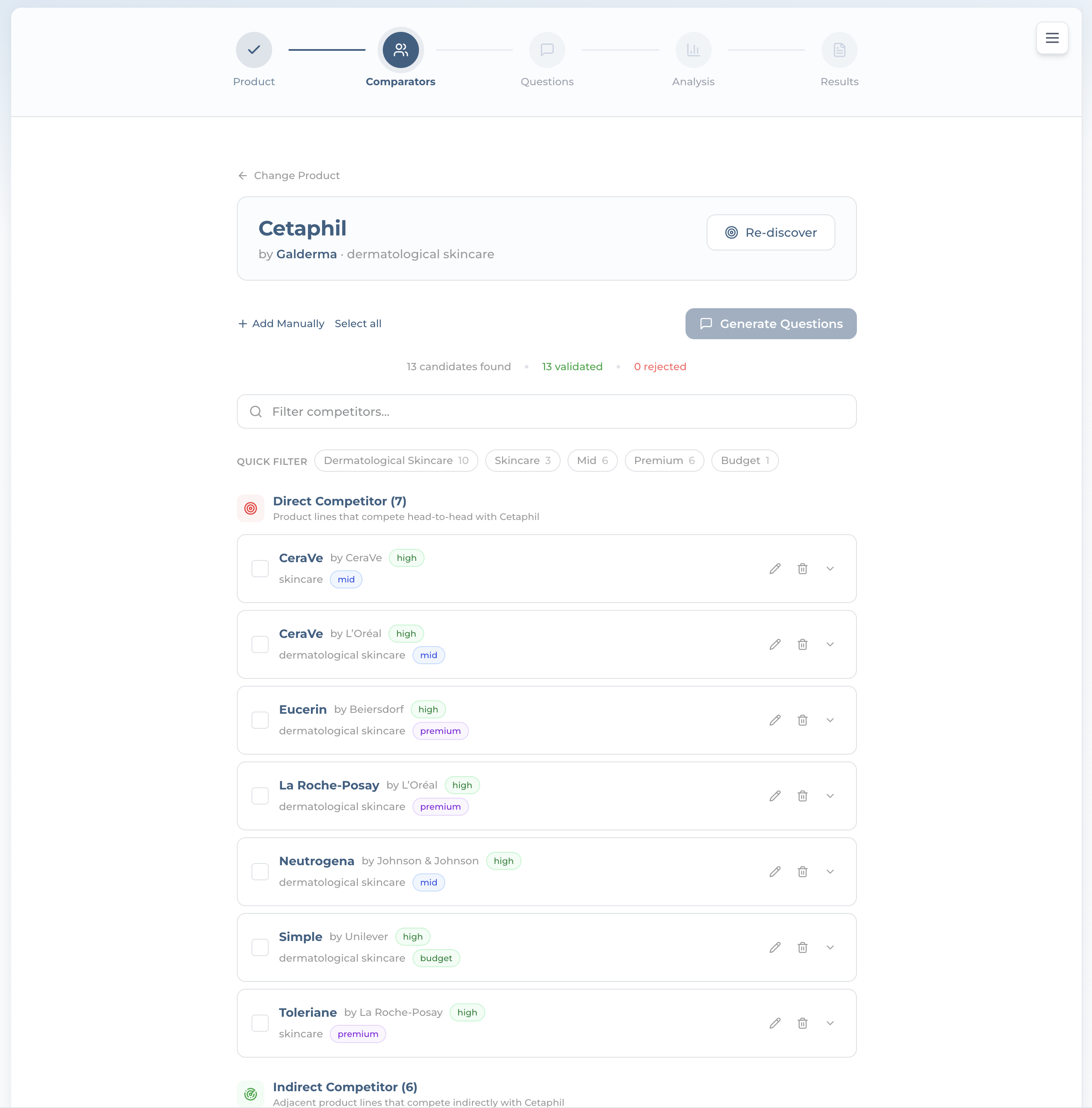
Task: Click the Direct Competitor target icon
Action: pyautogui.click(x=251, y=508)
